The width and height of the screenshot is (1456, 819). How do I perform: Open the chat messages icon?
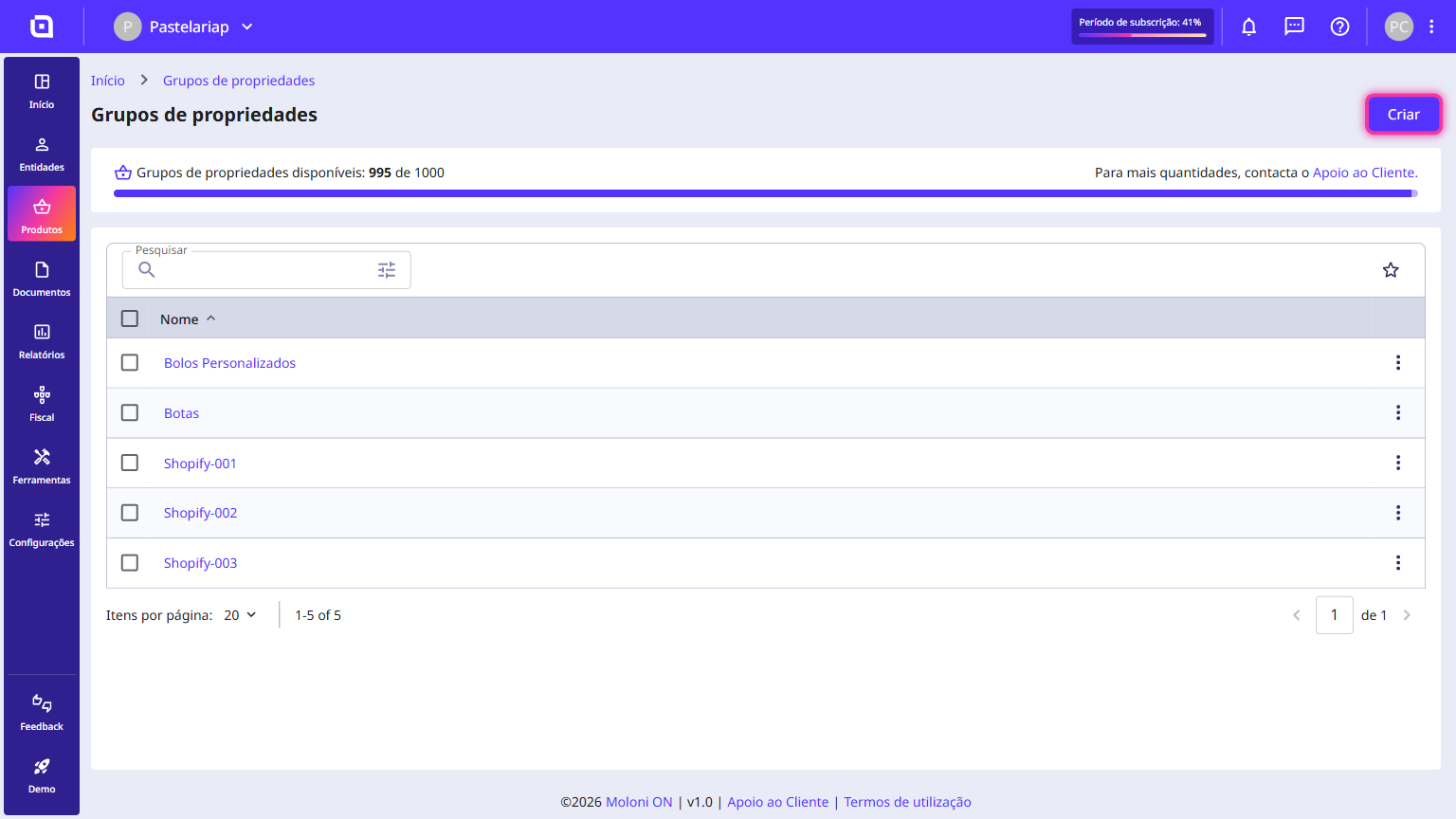pos(1295,27)
